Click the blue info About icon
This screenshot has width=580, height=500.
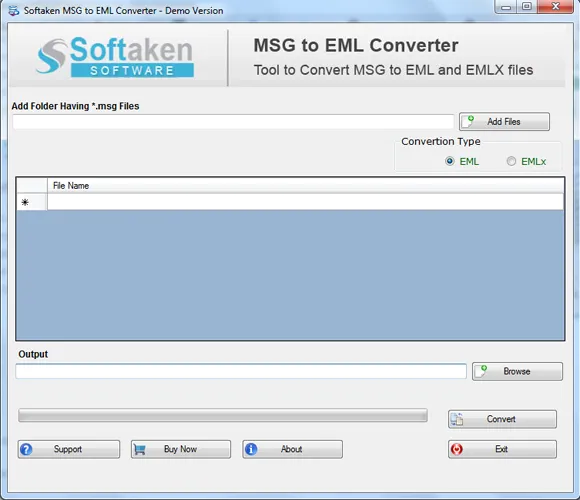point(251,449)
